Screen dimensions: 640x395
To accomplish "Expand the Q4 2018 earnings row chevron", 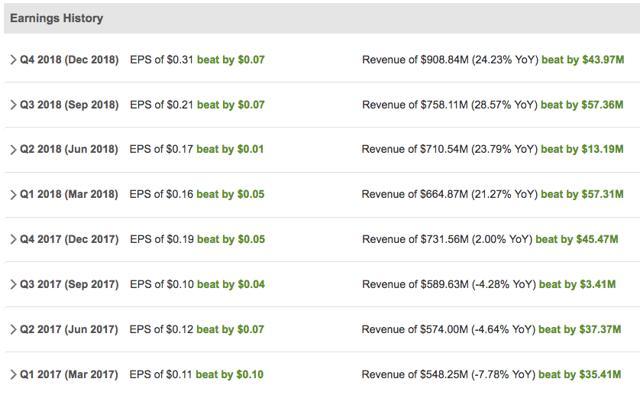I will click(x=13, y=60).
